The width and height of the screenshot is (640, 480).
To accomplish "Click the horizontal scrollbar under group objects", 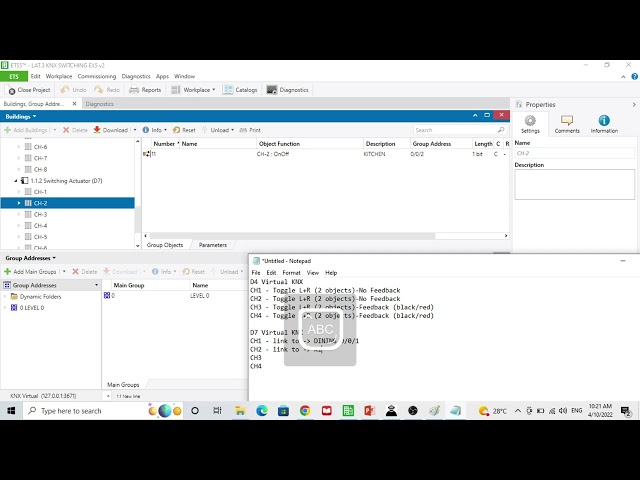I will click(x=292, y=236).
